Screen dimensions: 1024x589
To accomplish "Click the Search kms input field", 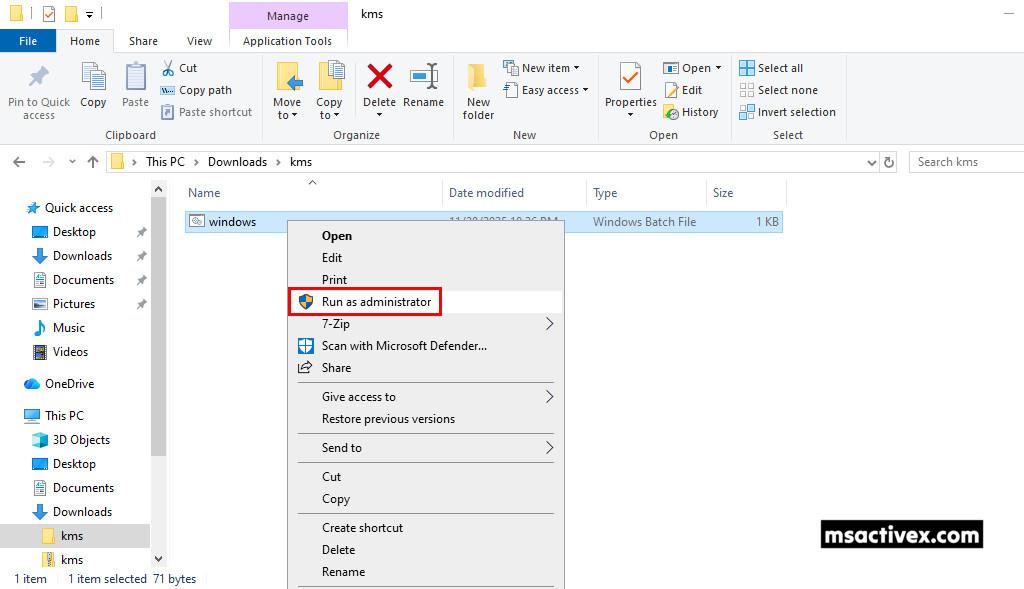I will [x=964, y=162].
